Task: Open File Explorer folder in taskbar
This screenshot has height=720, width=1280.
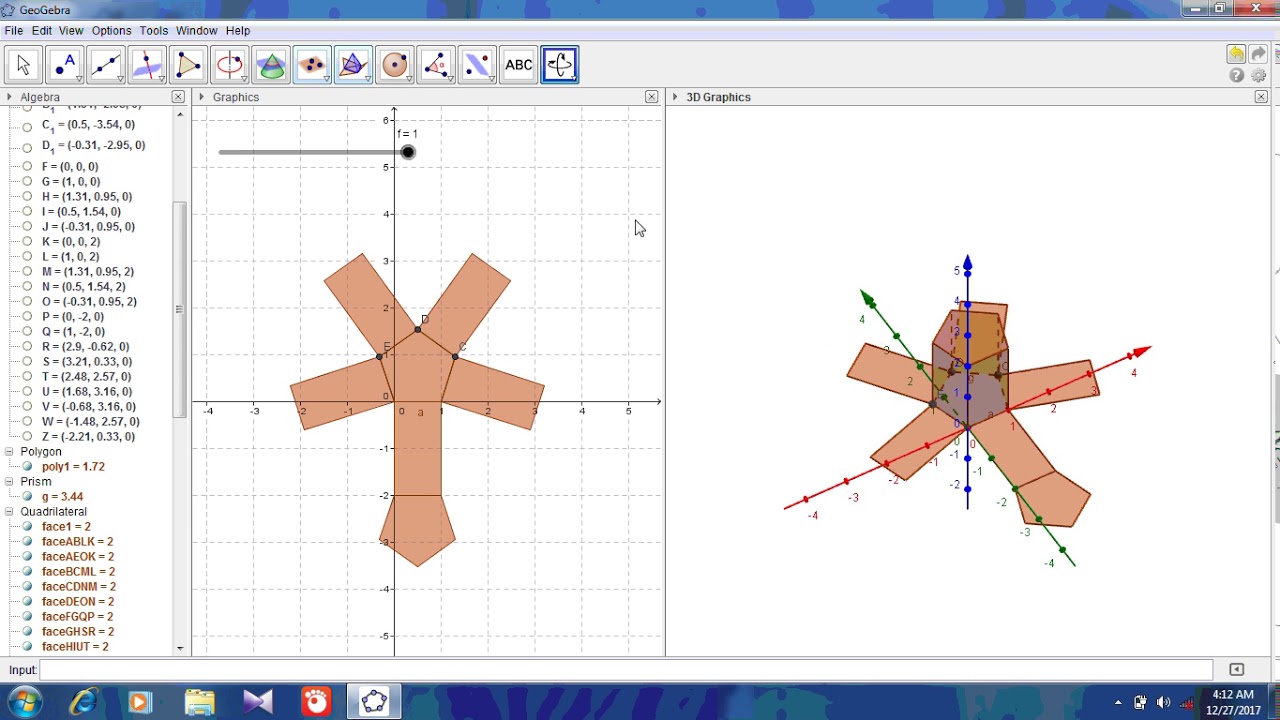Action: tap(199, 702)
